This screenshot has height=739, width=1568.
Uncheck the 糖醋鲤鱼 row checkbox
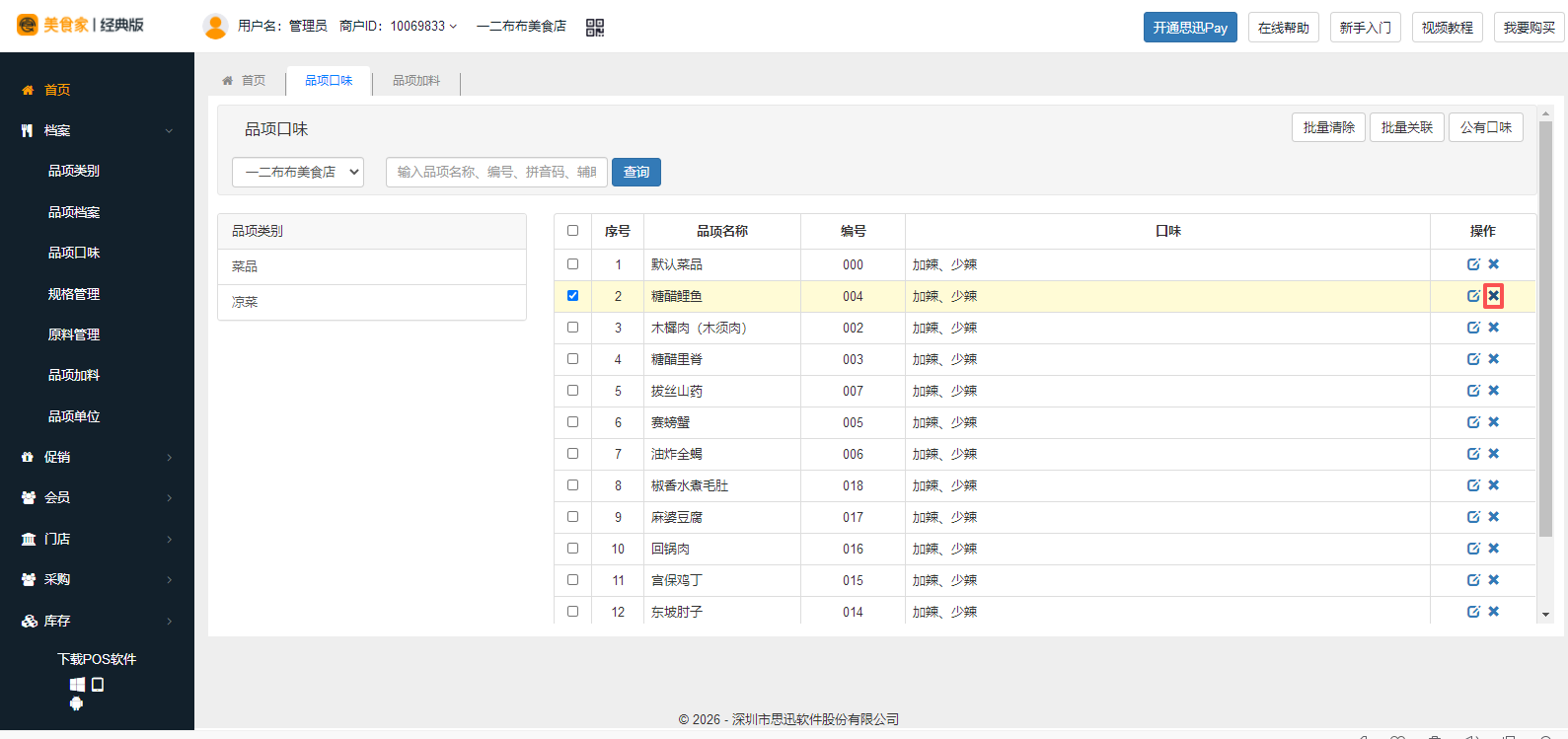[x=572, y=296]
